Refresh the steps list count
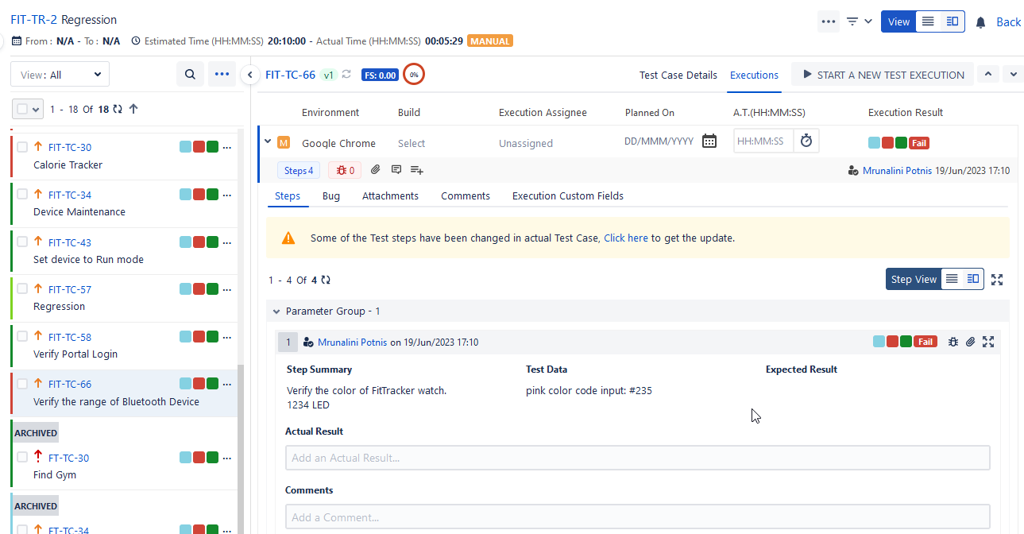This screenshot has height=534, width=1024. [x=326, y=280]
